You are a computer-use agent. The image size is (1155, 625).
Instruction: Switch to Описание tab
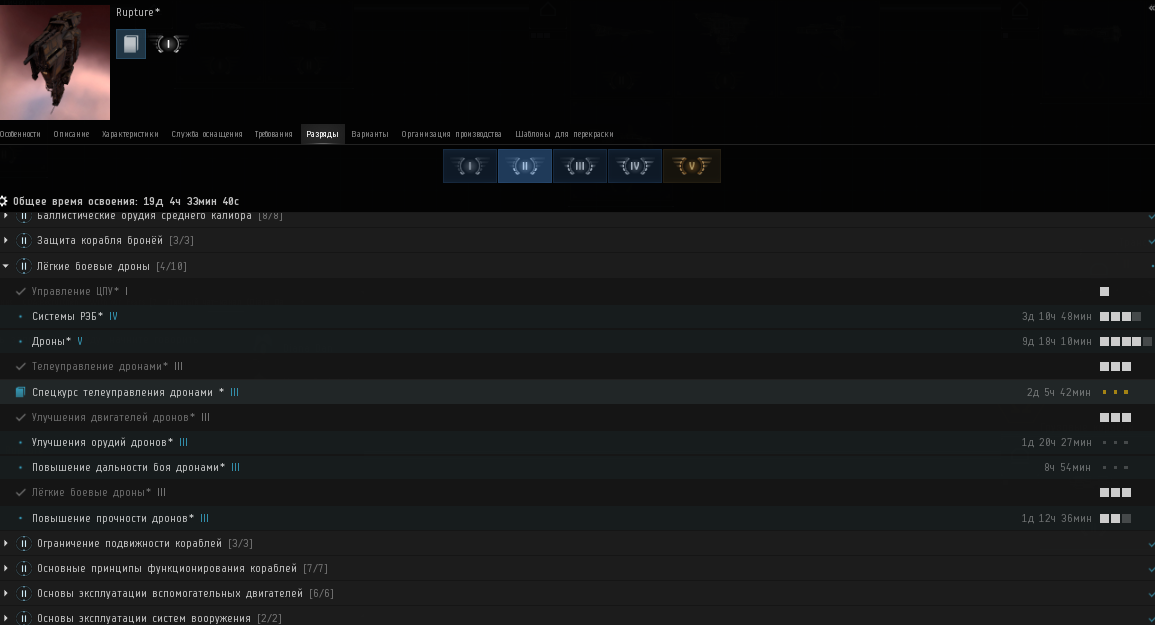pyautogui.click(x=71, y=134)
